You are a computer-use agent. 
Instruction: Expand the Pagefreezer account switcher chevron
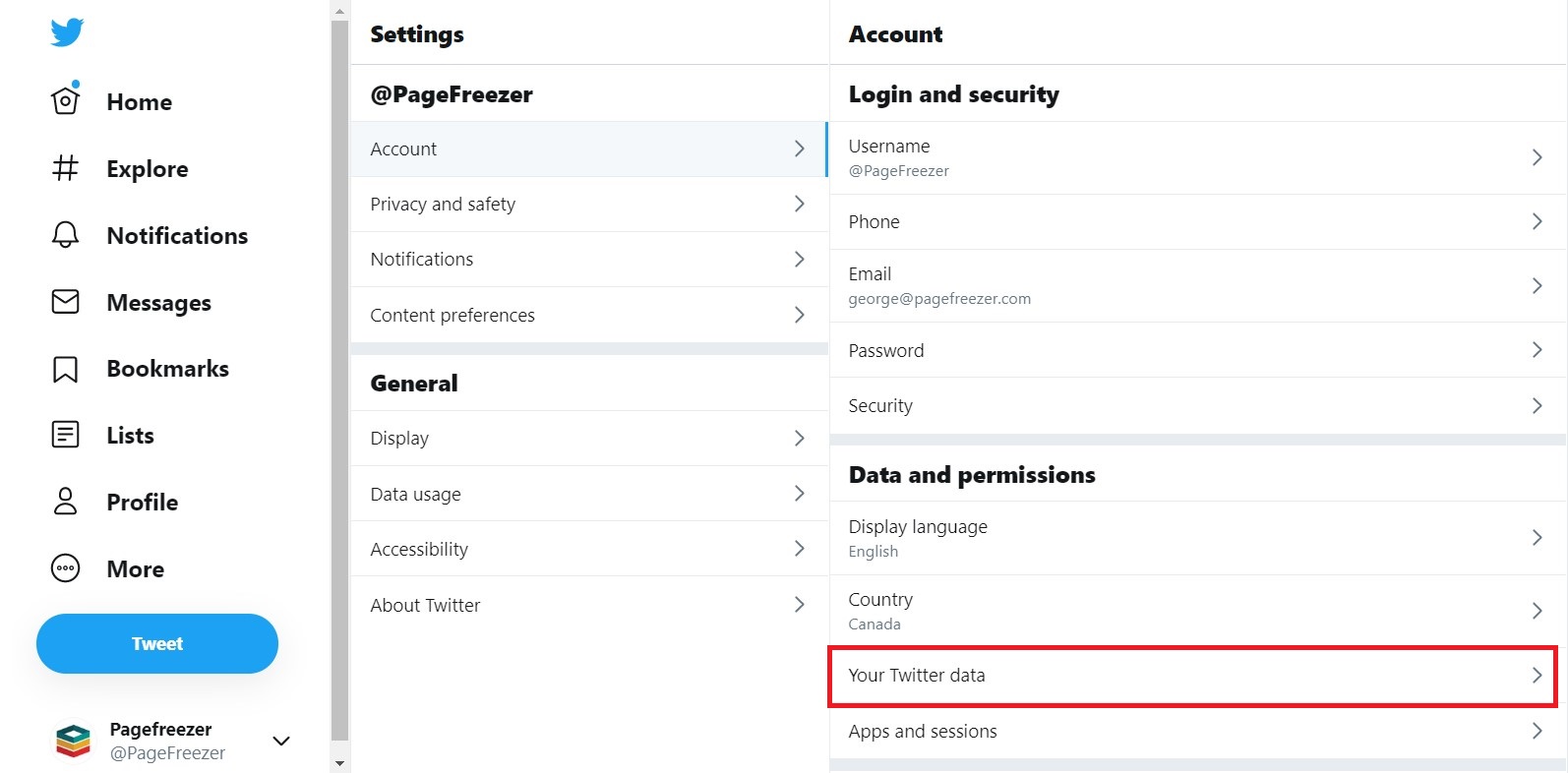click(x=281, y=741)
